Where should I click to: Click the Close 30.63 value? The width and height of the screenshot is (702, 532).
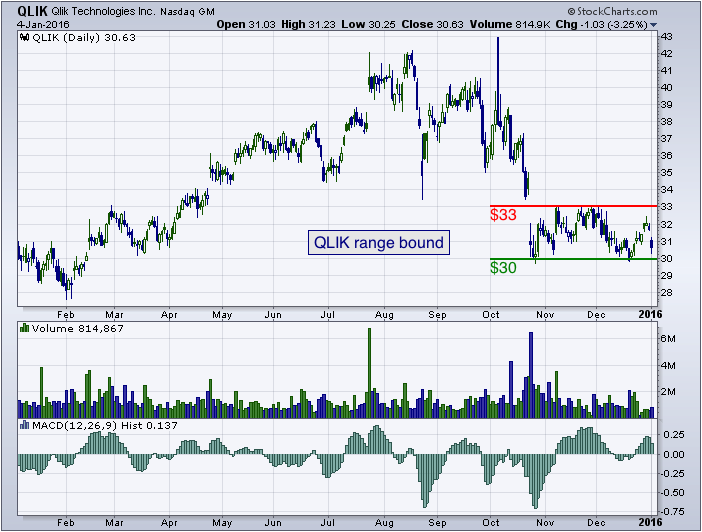tap(432, 25)
